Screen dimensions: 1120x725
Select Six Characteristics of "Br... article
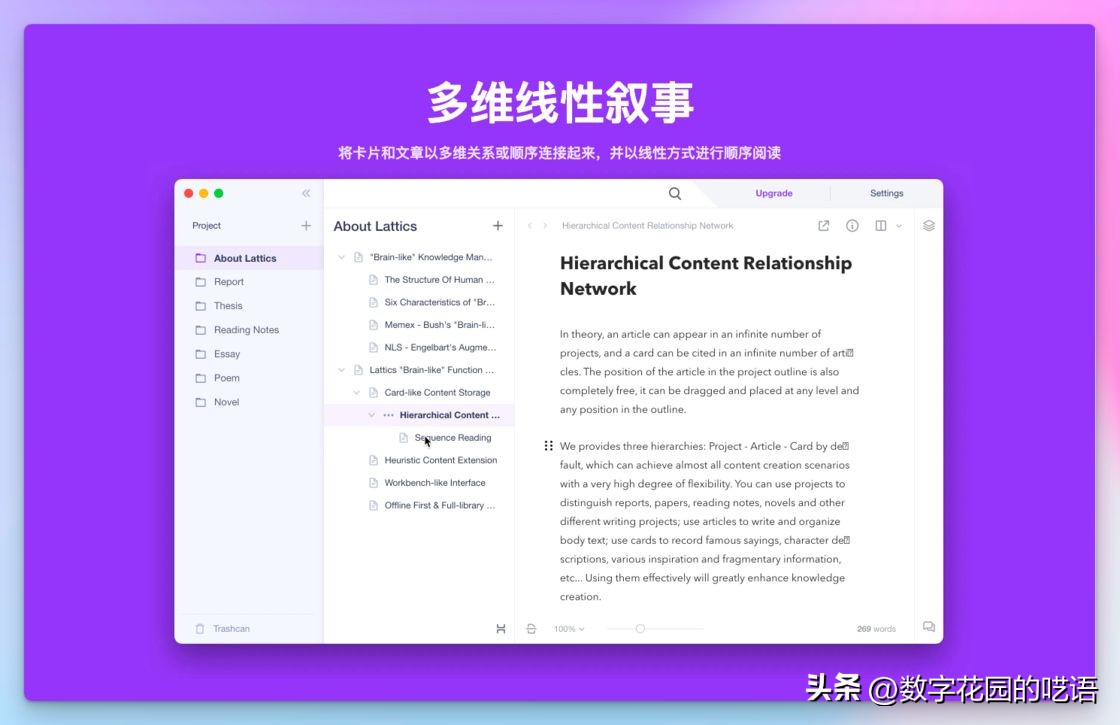click(x=419, y=302)
